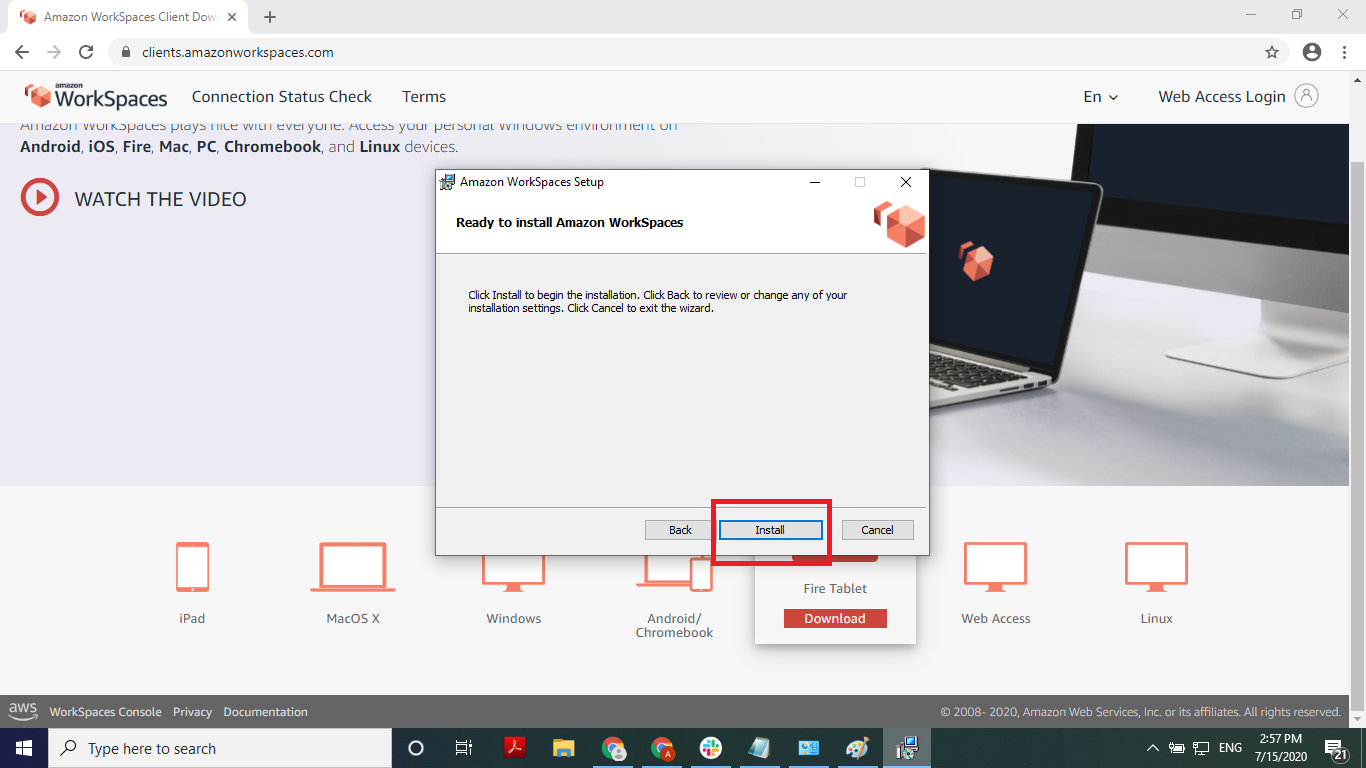Screen dimensions: 1366x768
Task: Open Task View on the taskbar
Action: click(464, 748)
